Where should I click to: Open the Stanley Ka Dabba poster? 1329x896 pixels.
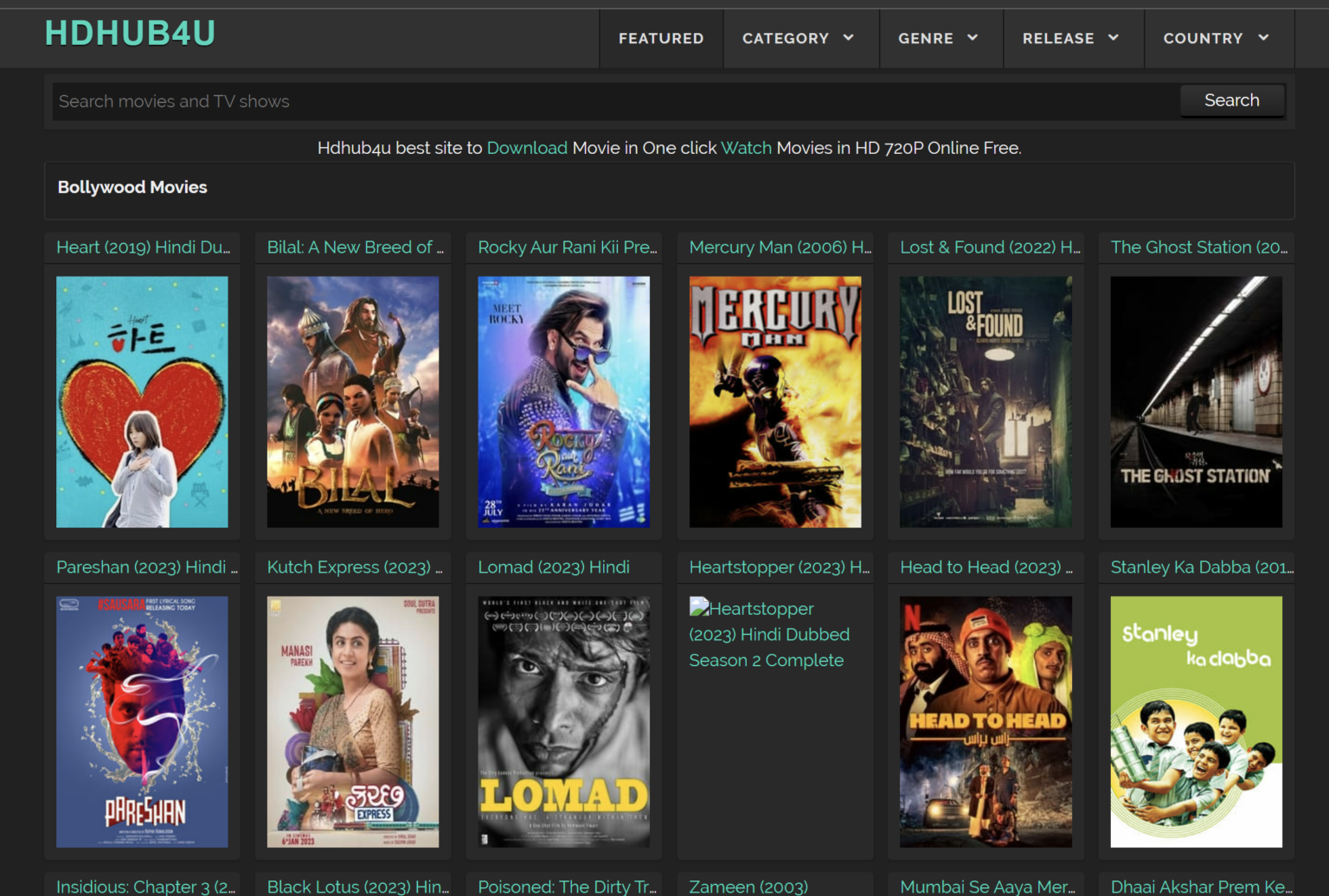(x=1196, y=721)
